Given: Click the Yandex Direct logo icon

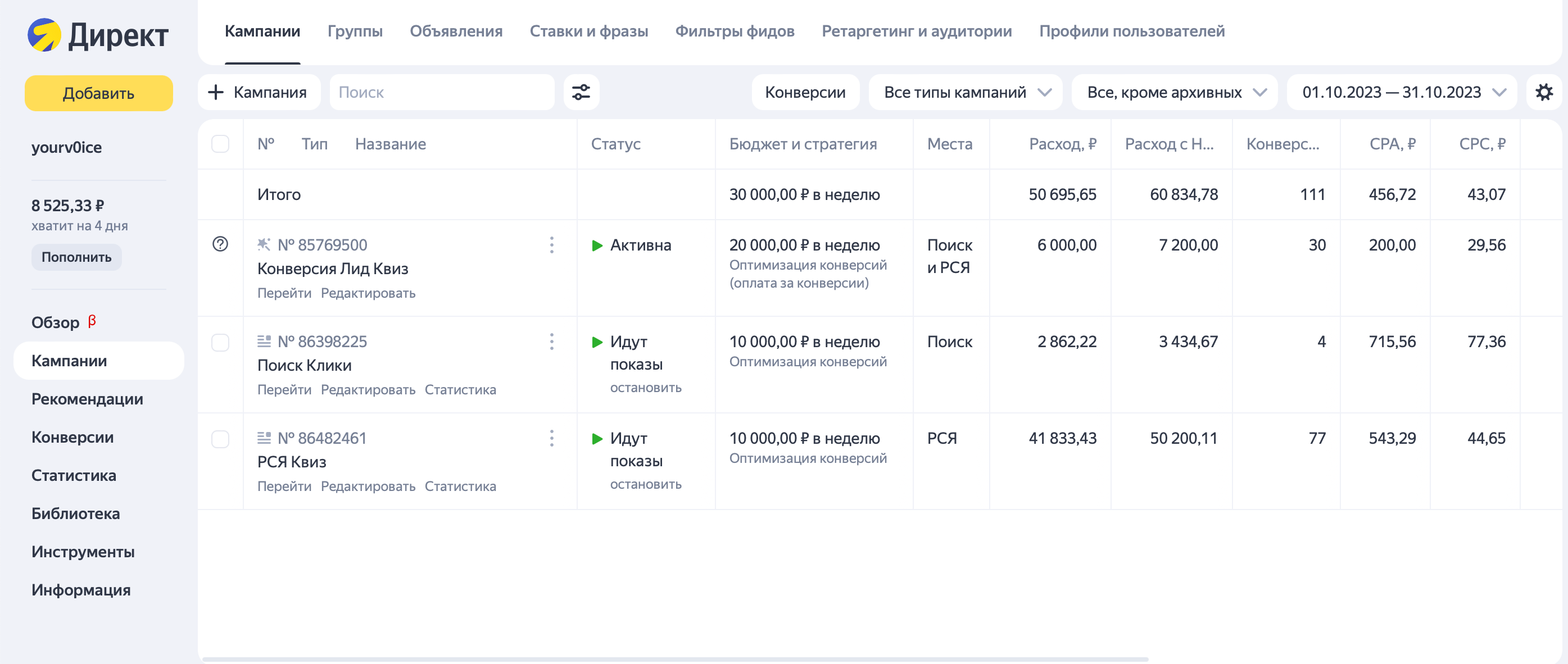Looking at the screenshot, I should click(x=44, y=35).
